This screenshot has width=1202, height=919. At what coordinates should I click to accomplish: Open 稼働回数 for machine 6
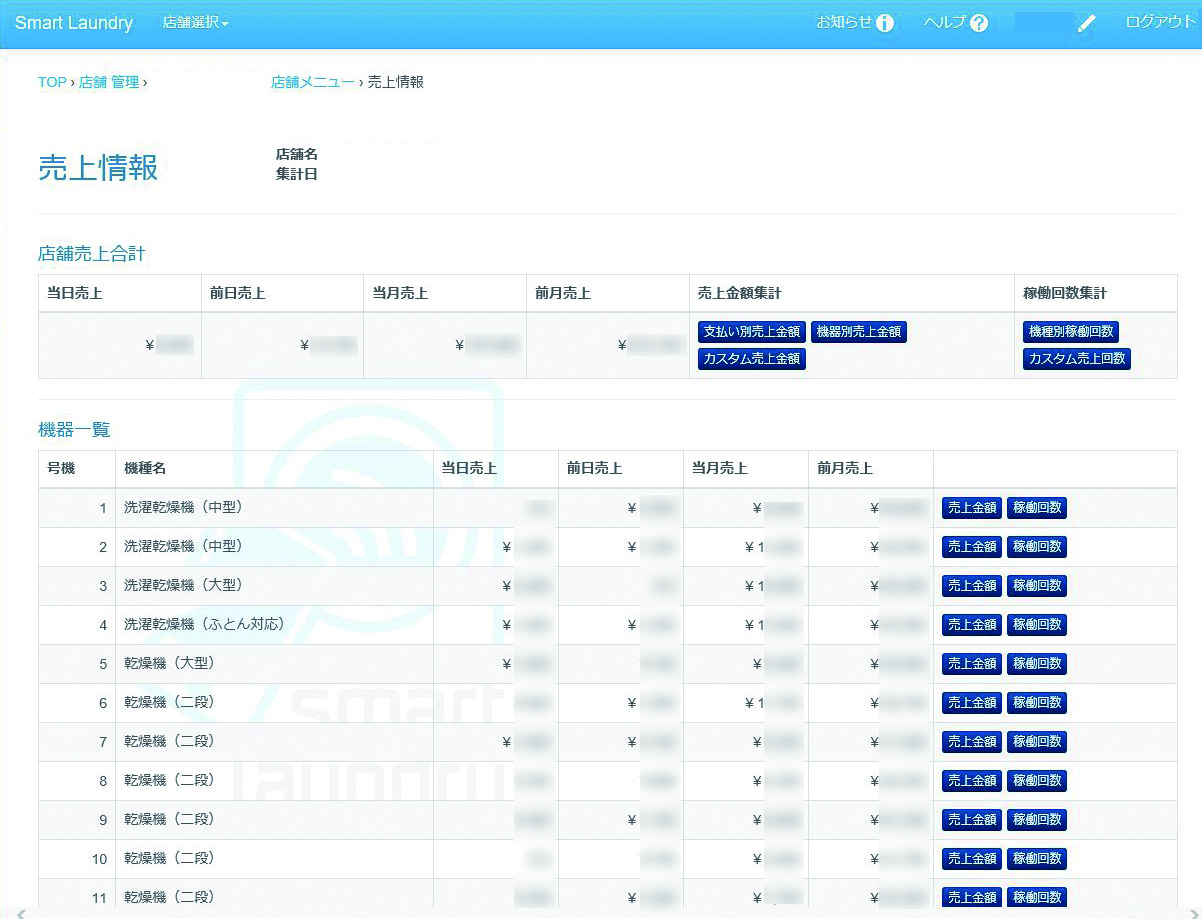(x=1037, y=703)
